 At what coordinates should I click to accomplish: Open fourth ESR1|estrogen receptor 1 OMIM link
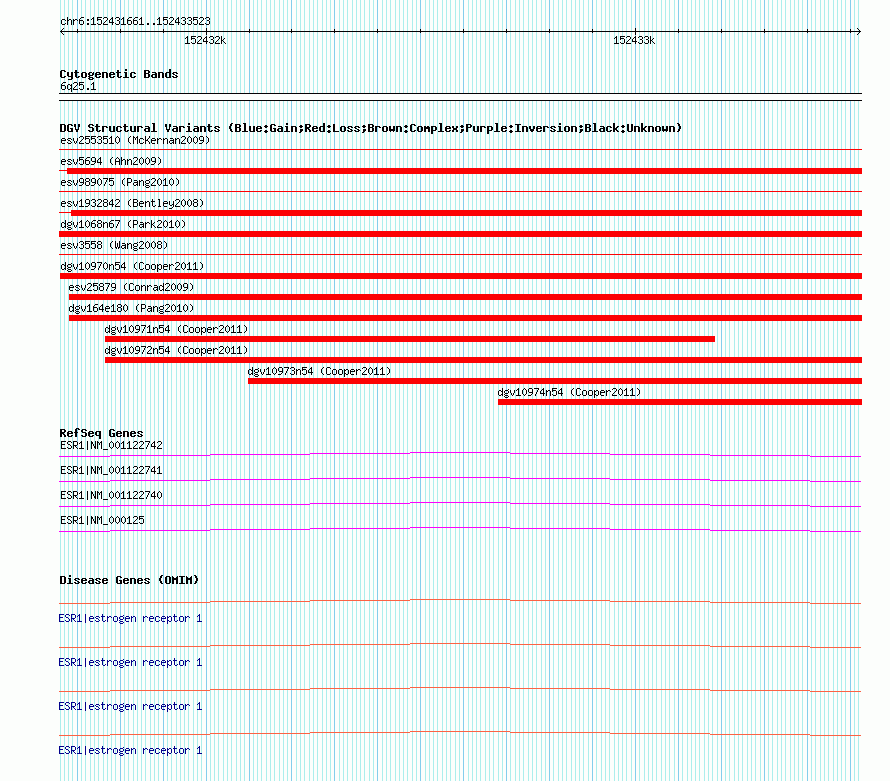130,750
